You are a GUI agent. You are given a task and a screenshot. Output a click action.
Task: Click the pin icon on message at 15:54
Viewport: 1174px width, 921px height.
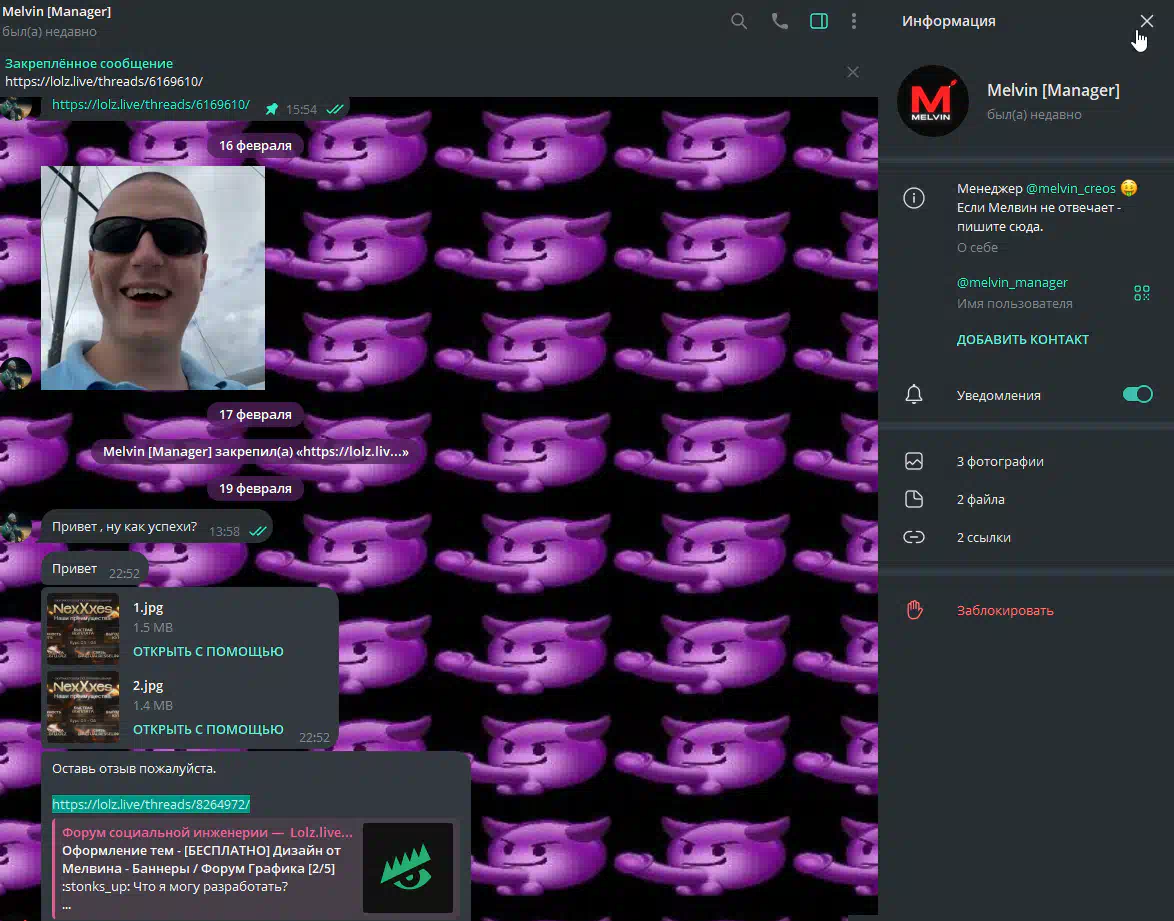pyautogui.click(x=272, y=109)
